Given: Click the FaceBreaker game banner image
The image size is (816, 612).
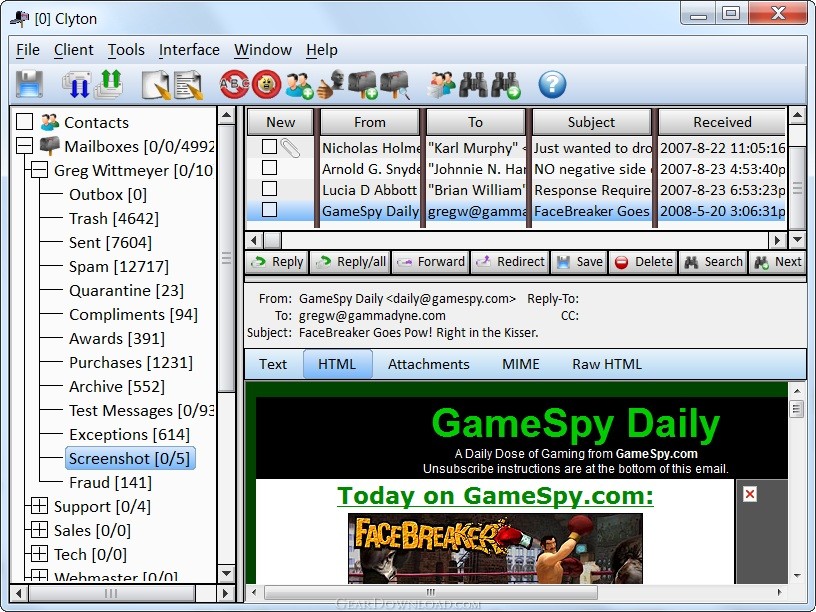Looking at the screenshot, I should click(495, 548).
